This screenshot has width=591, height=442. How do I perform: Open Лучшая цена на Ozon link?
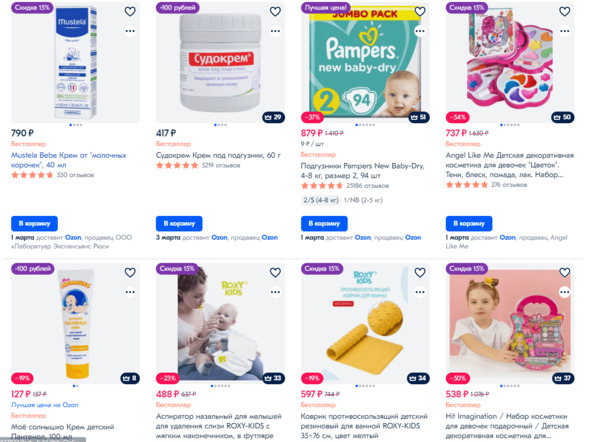[44, 405]
